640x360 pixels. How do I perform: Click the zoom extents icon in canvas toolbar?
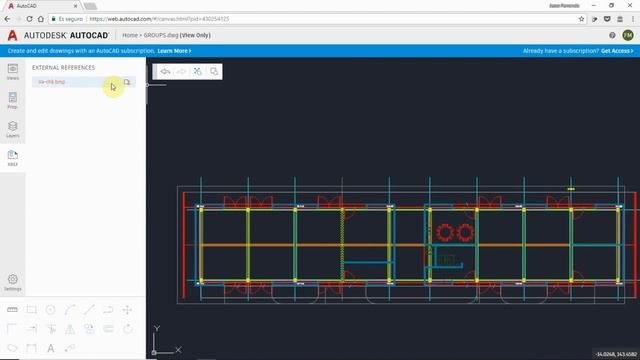click(x=198, y=71)
